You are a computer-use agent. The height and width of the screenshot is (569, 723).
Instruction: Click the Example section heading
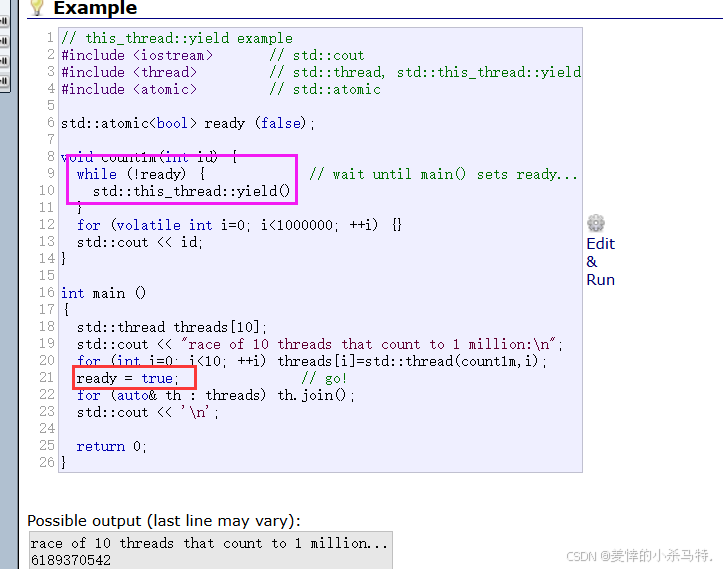click(95, 8)
